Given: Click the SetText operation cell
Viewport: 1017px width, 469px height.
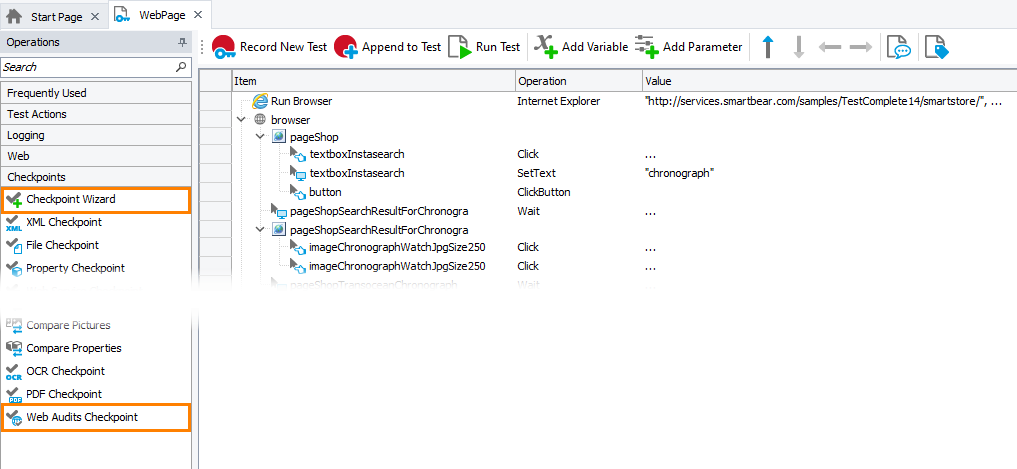Looking at the screenshot, I should point(536,173).
